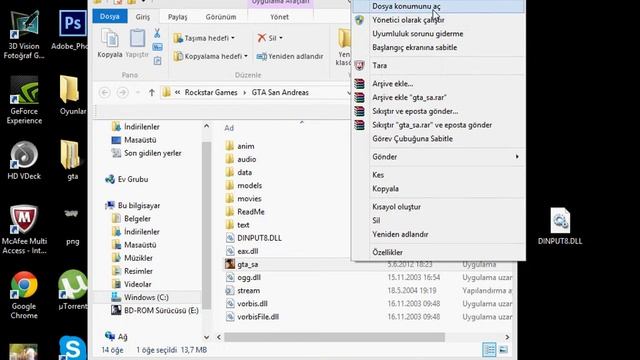Go up one folder level arrow

point(151,93)
